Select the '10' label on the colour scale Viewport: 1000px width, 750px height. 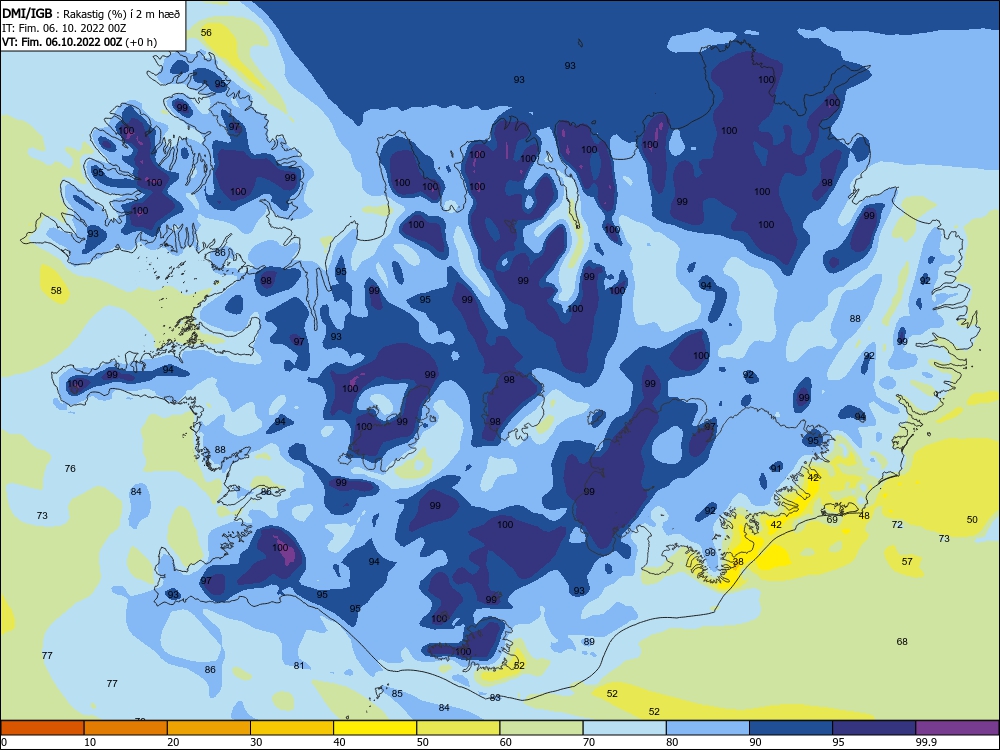tap(90, 742)
